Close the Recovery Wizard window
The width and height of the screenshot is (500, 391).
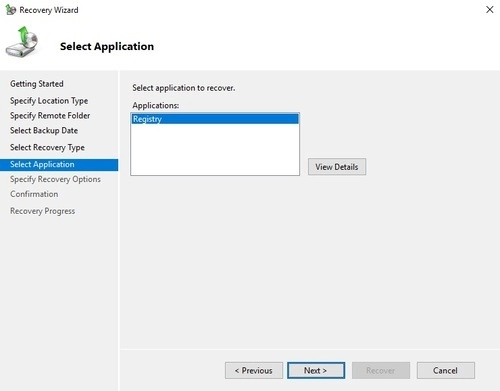(x=489, y=9)
